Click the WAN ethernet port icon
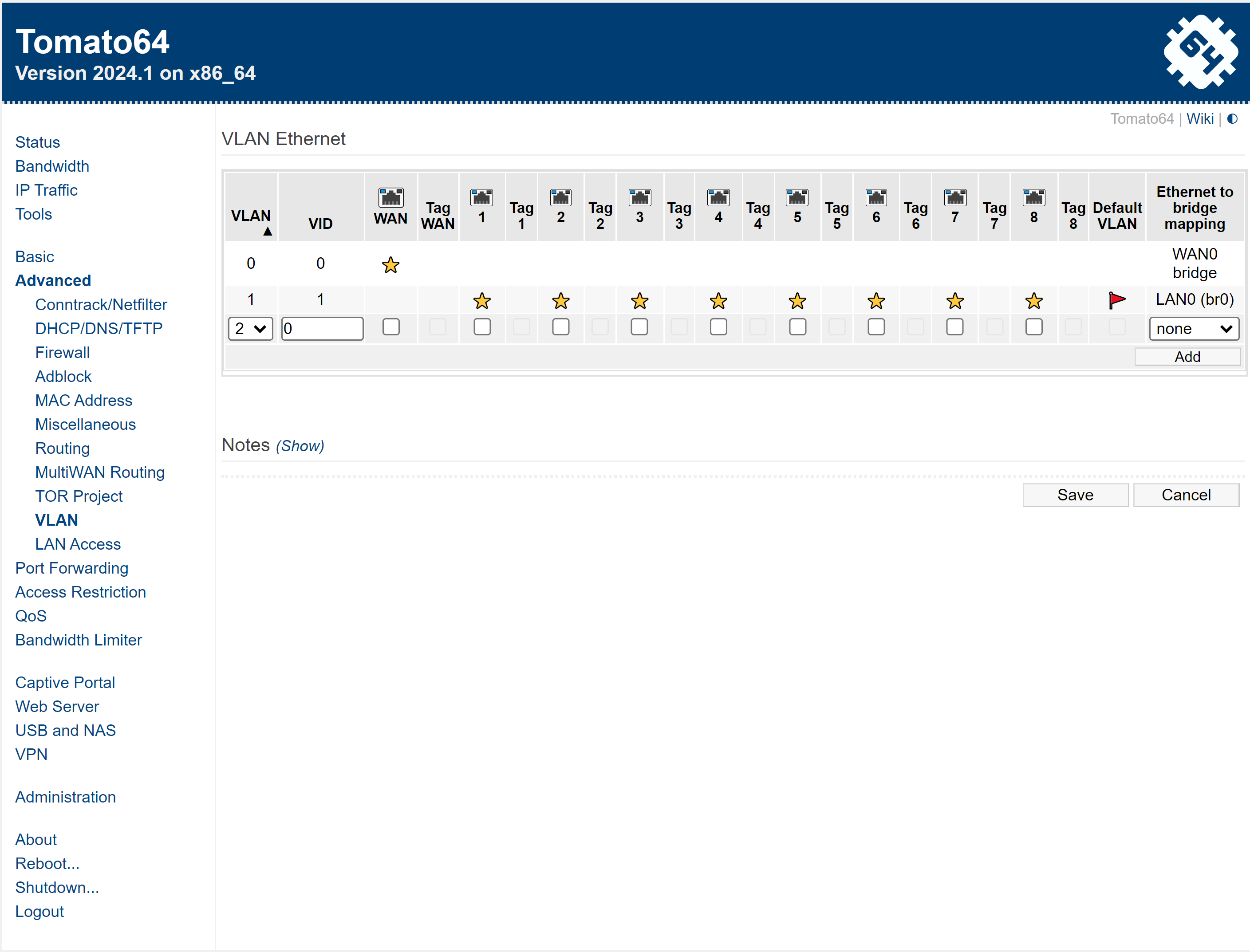The image size is (1250, 952). tap(390, 197)
